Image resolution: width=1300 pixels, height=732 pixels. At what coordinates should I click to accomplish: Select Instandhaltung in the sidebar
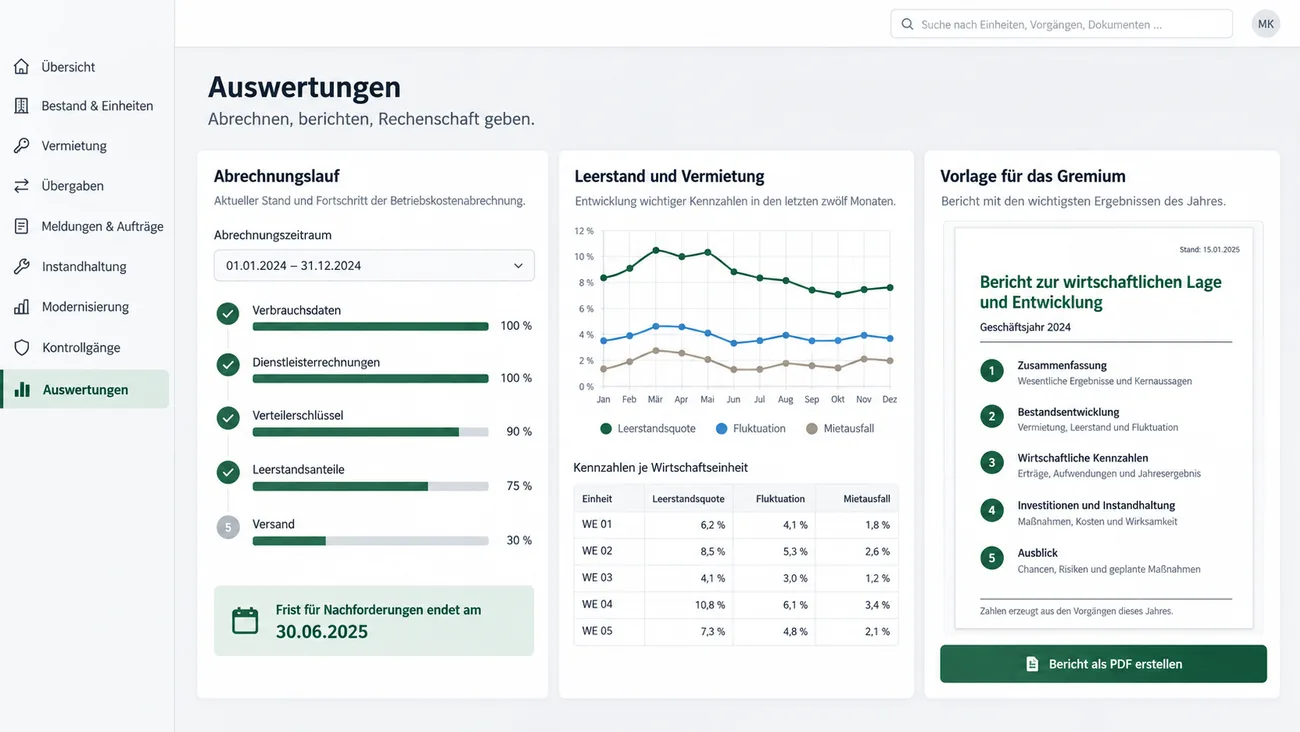click(x=85, y=267)
